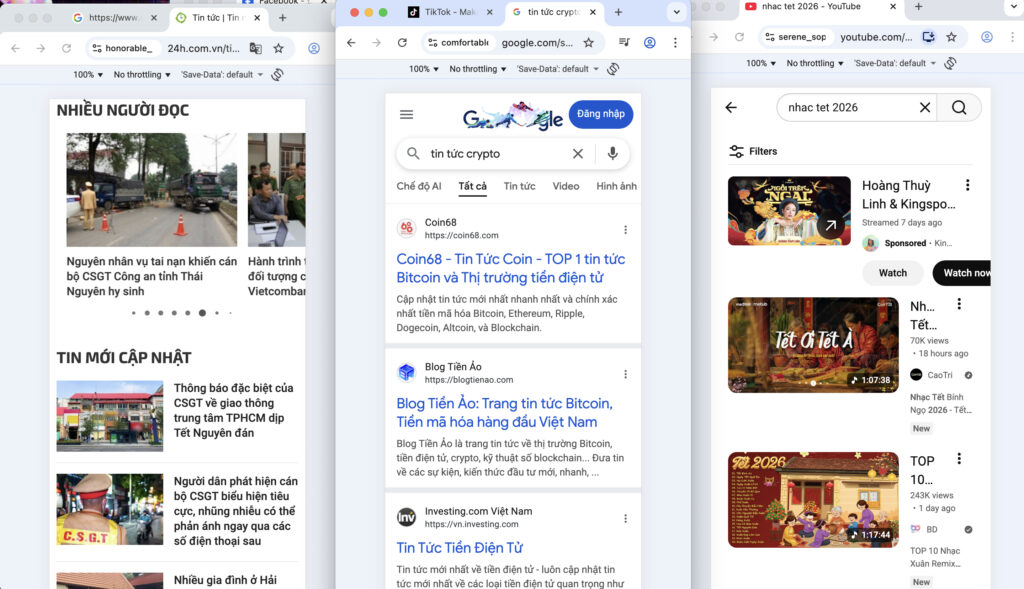Viewport: 1024px width, 589px height.
Task: Open more options for the Coin68 result
Action: coord(626,230)
